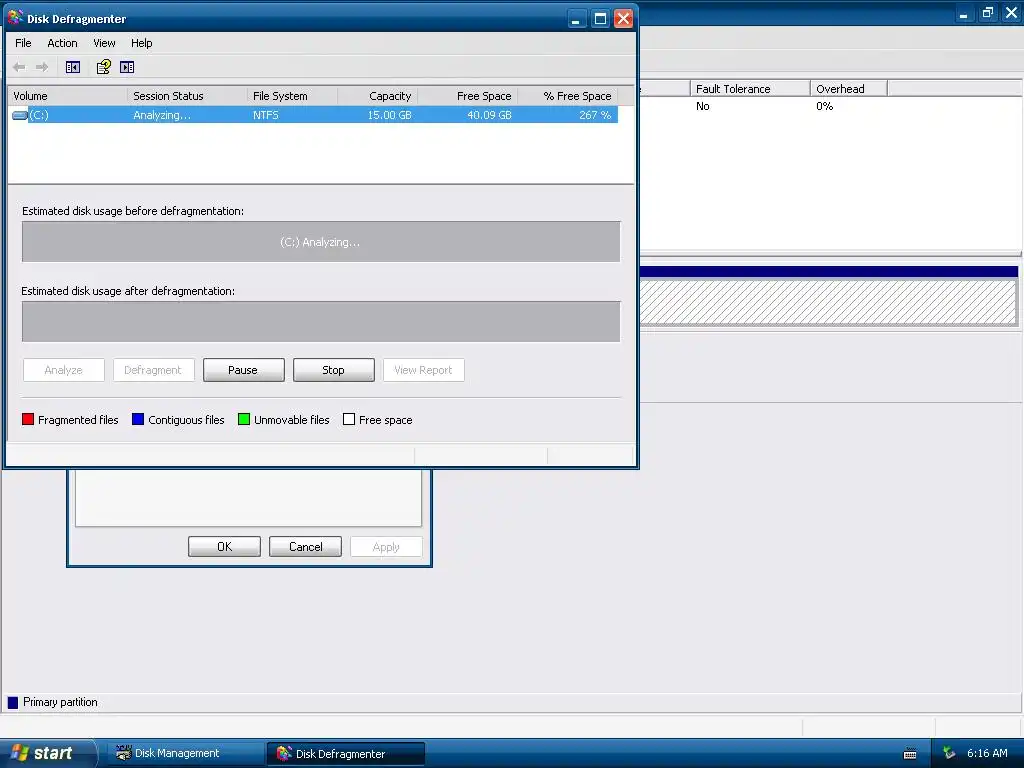Restore down the Disk Management window
1024x768 pixels.
tap(987, 12)
